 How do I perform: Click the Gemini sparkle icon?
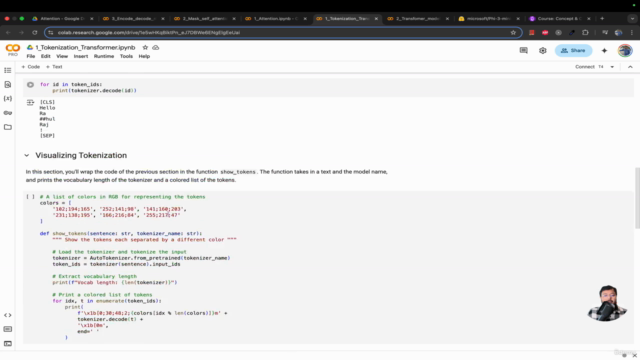[x=604, y=51]
